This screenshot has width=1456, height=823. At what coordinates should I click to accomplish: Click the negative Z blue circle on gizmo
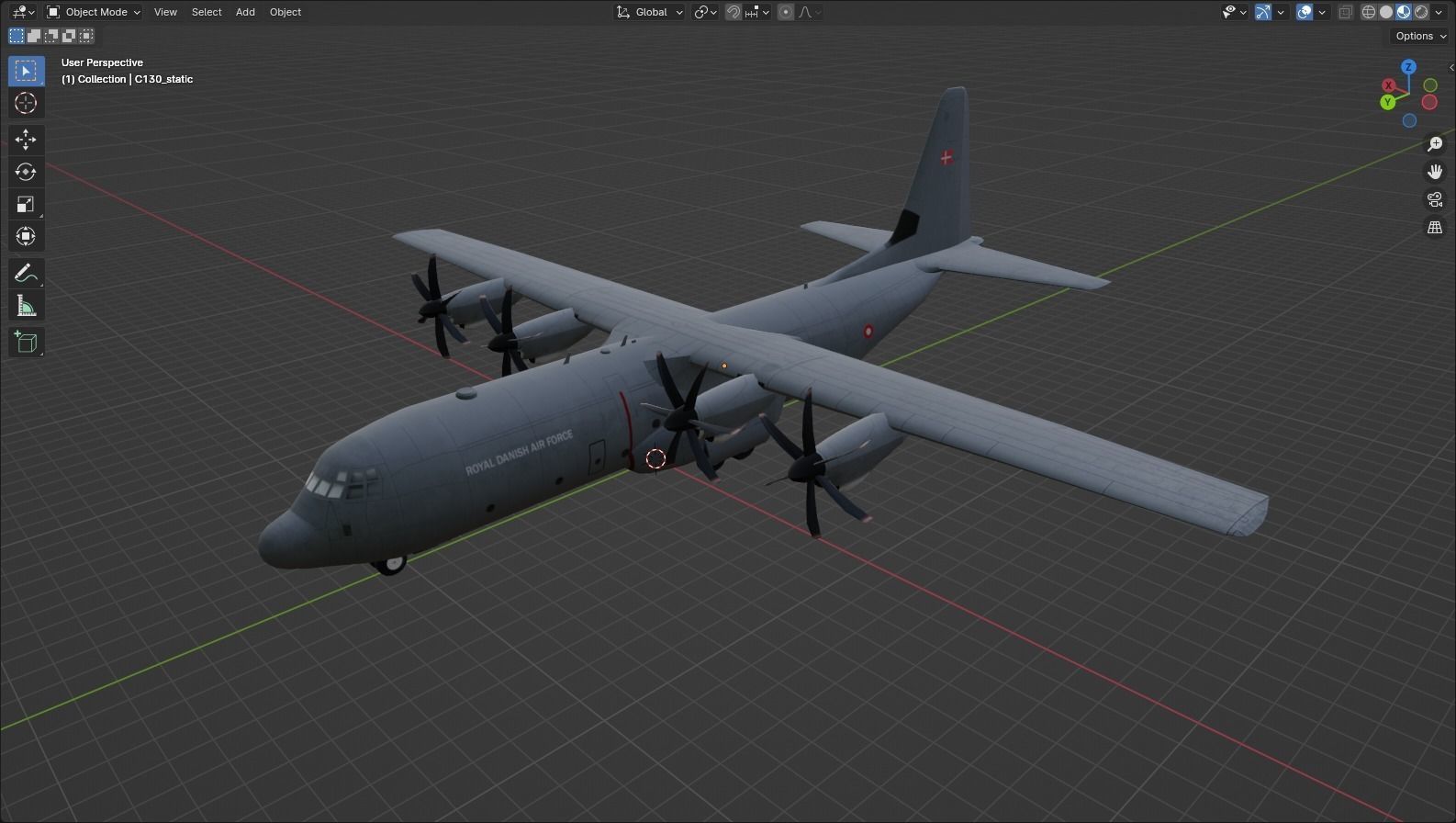tap(1409, 120)
